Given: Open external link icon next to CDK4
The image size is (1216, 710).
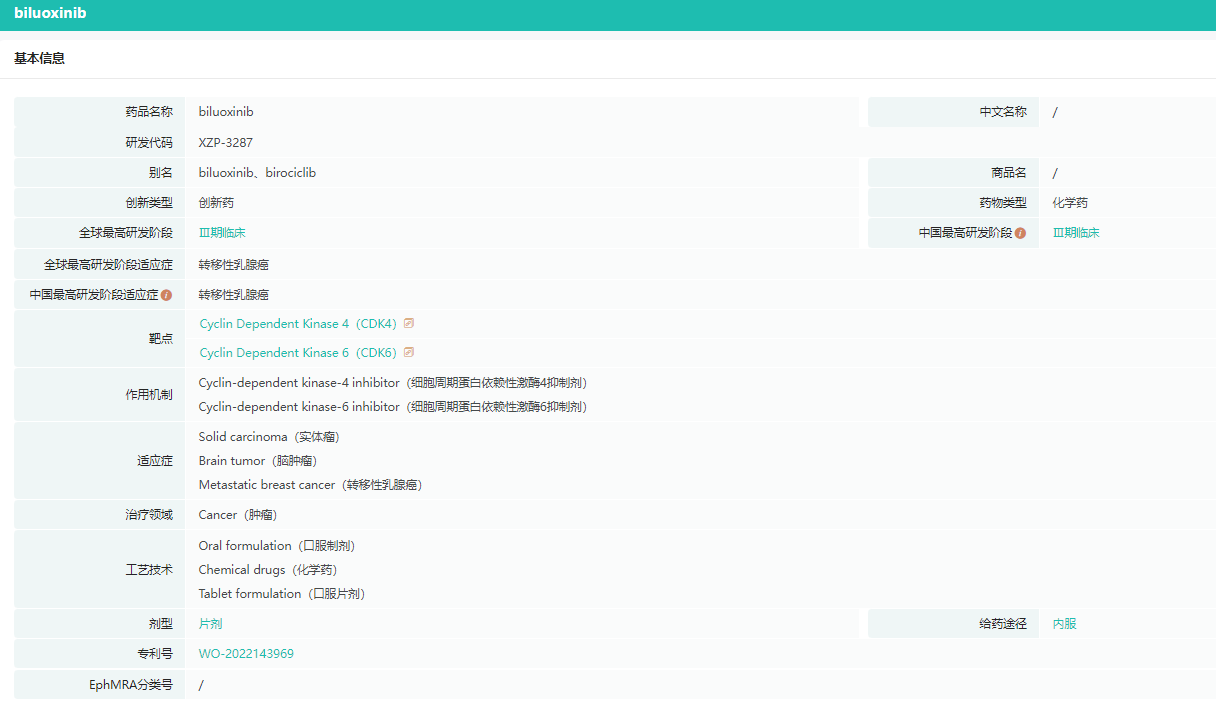Looking at the screenshot, I should (x=409, y=323).
